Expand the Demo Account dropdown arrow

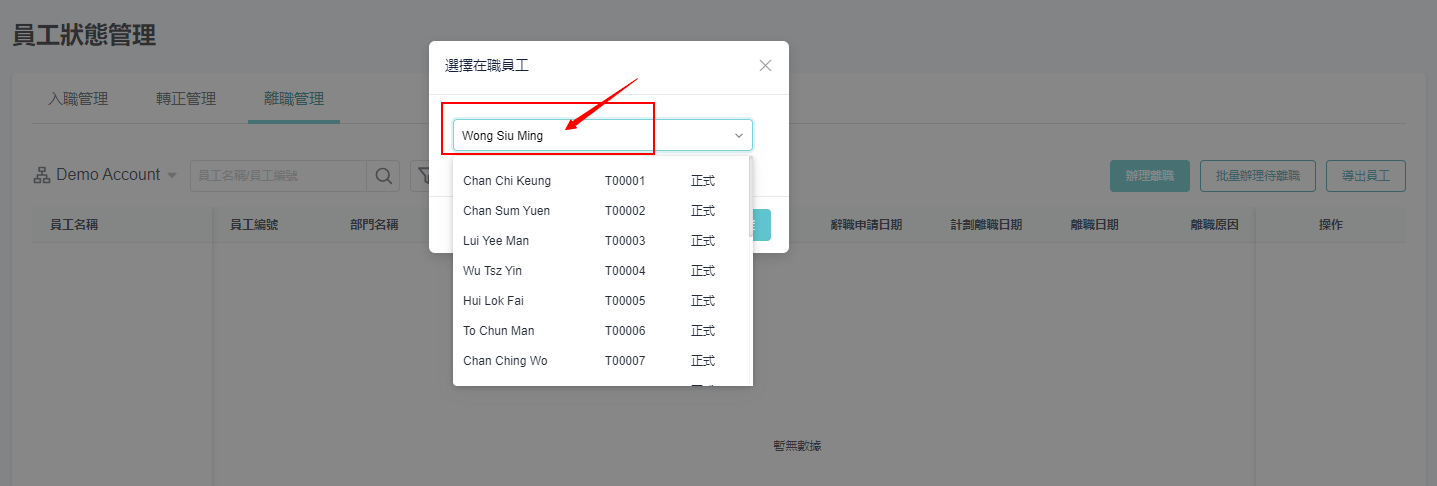(x=171, y=175)
